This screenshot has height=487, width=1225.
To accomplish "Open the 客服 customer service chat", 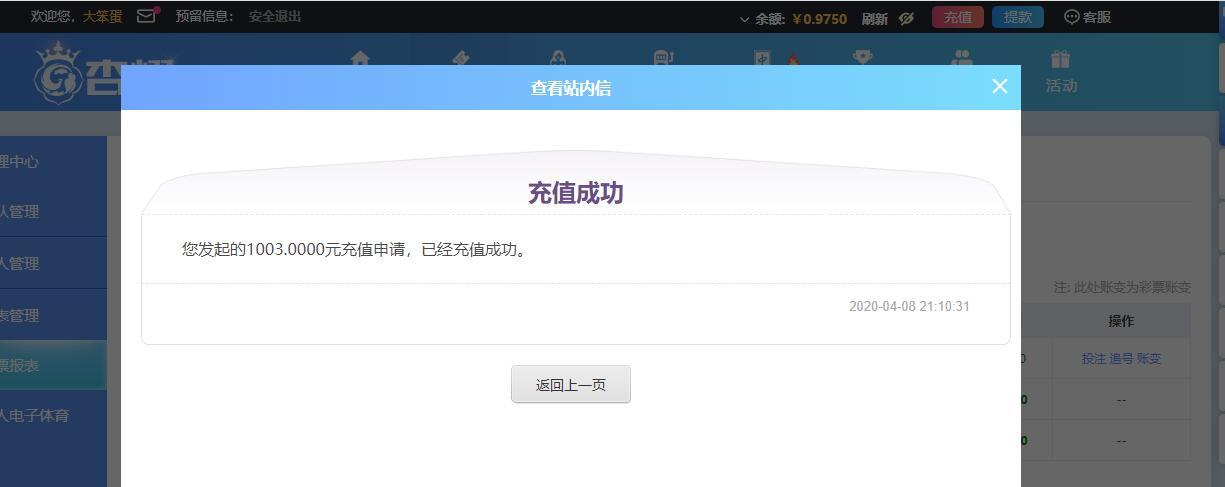I will tap(1087, 17).
